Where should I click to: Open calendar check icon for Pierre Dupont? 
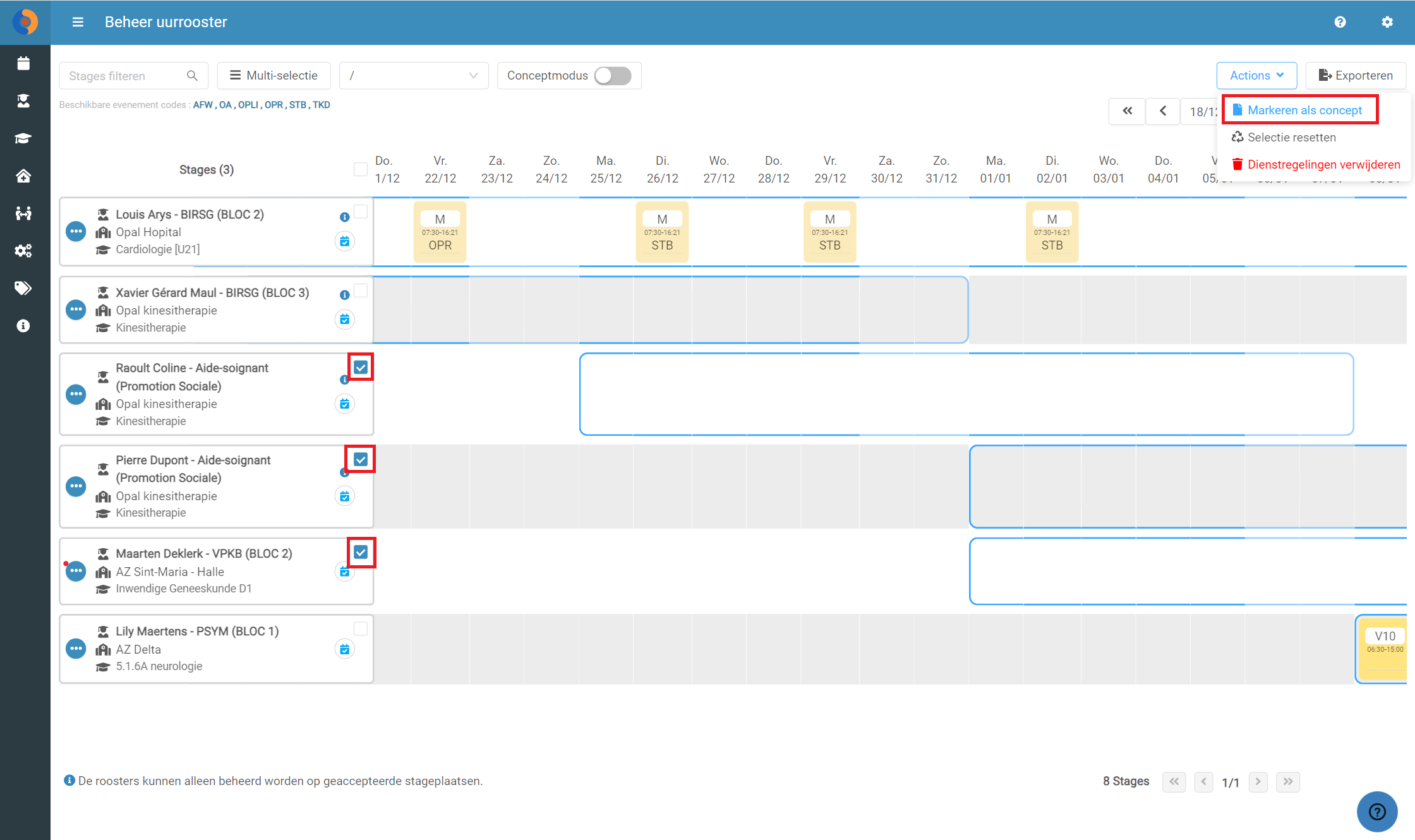[345, 496]
